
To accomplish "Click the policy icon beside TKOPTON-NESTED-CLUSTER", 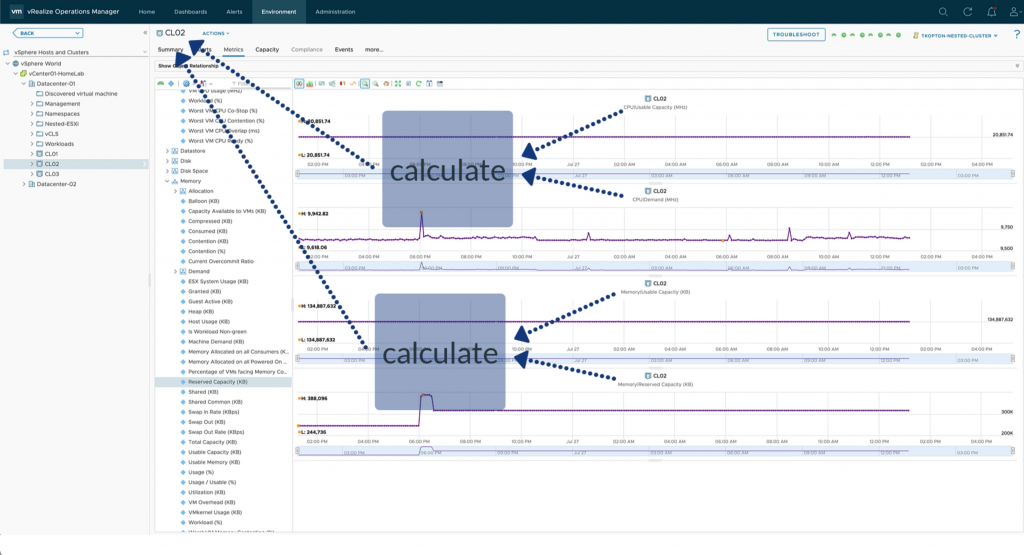I will click(x=916, y=35).
